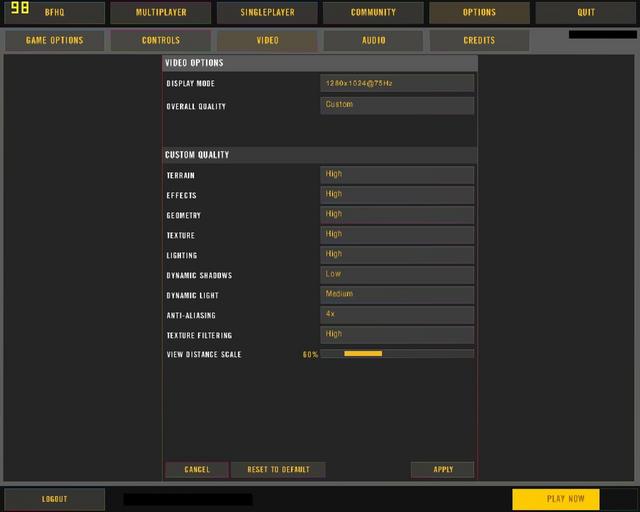The height and width of the screenshot is (512, 640).
Task: Go to the Multiplayer menu
Action: (161, 12)
